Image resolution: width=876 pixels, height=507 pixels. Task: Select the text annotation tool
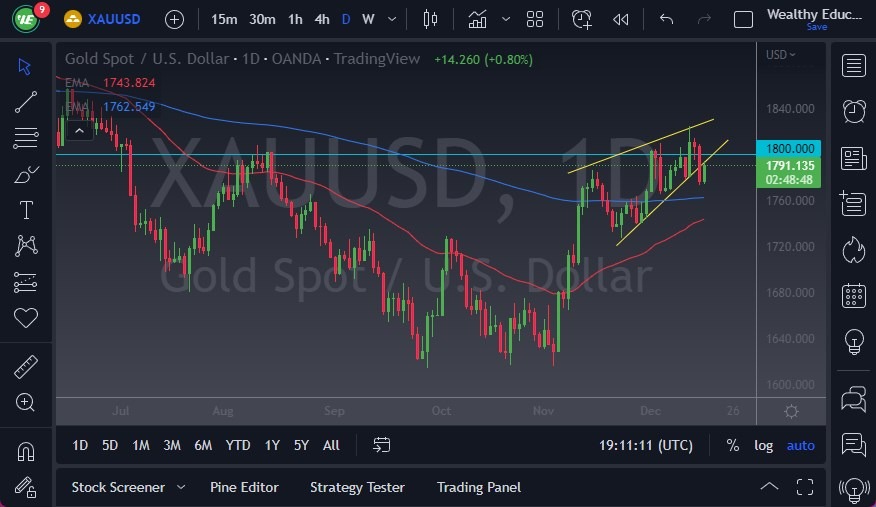[26, 210]
